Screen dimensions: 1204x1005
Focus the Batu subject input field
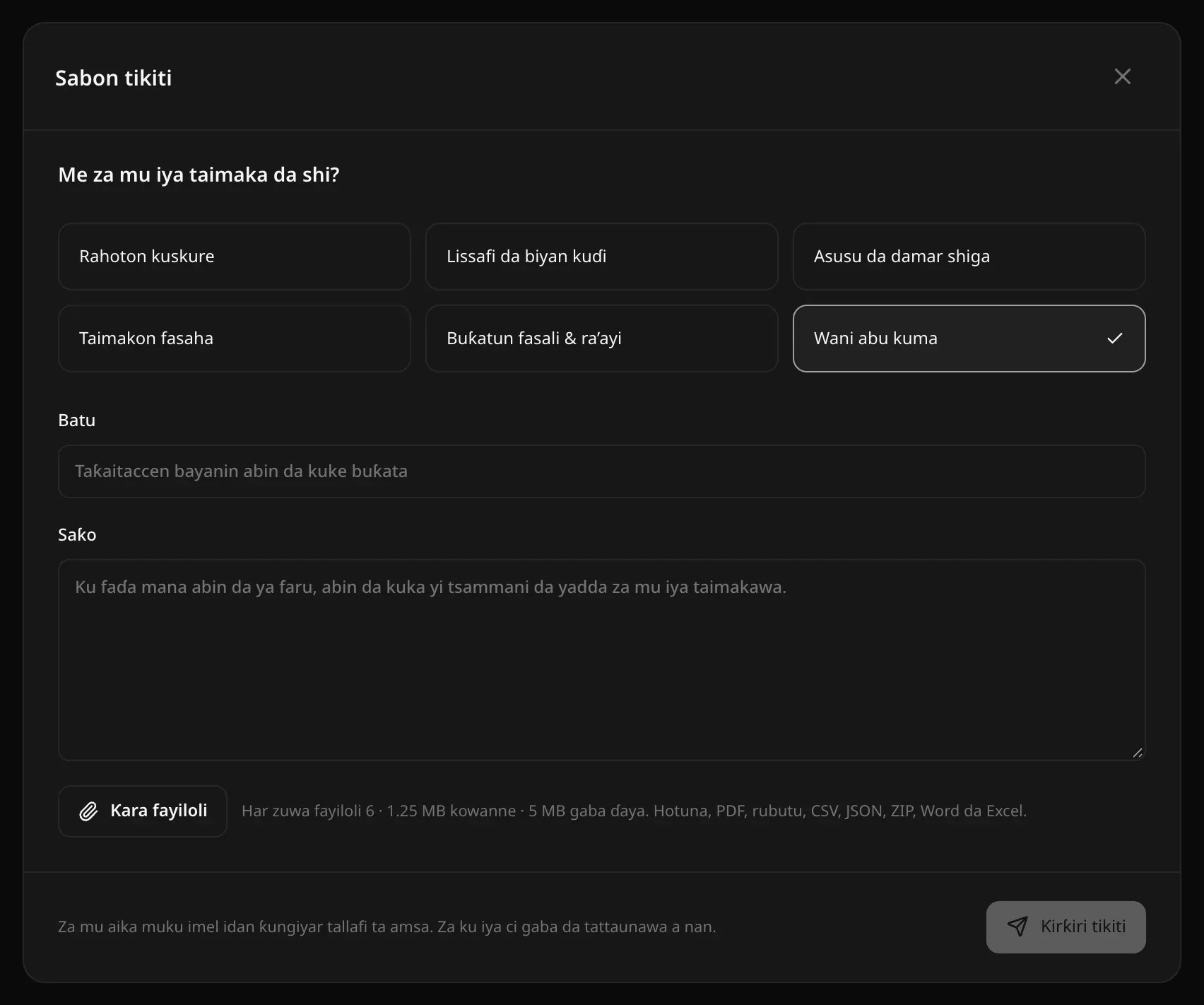pos(602,471)
